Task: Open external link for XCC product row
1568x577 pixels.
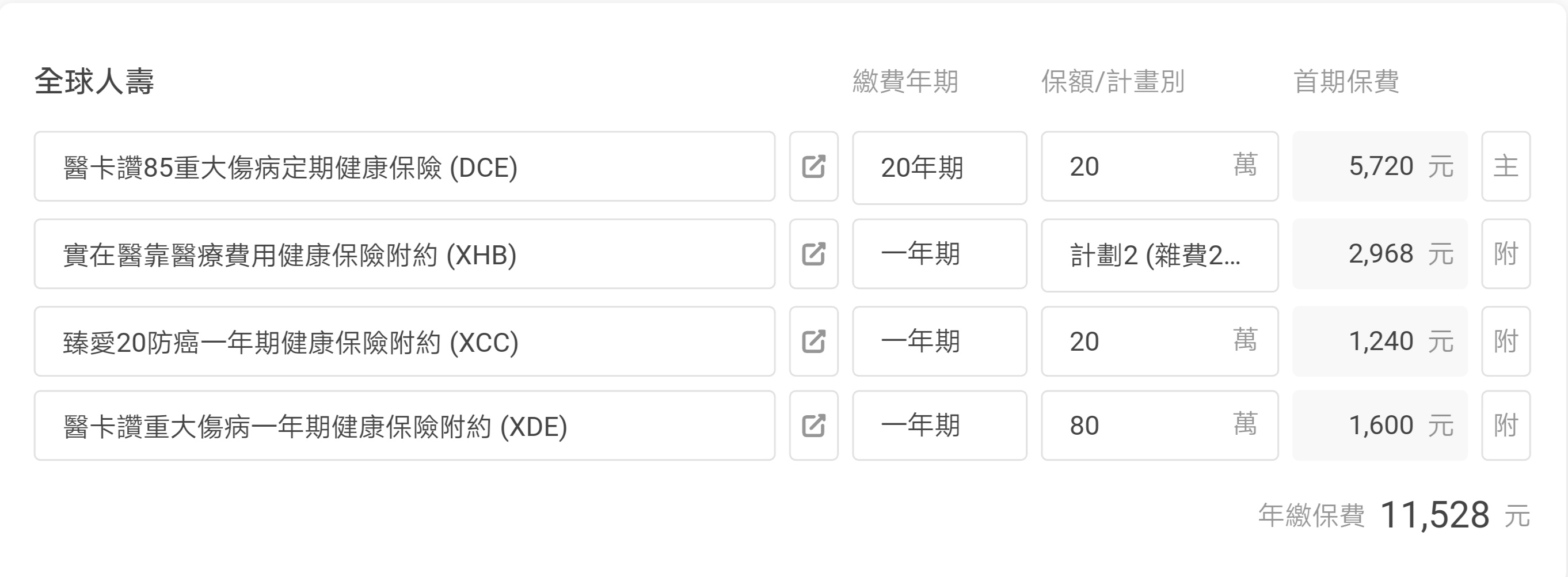Action: pyautogui.click(x=813, y=341)
